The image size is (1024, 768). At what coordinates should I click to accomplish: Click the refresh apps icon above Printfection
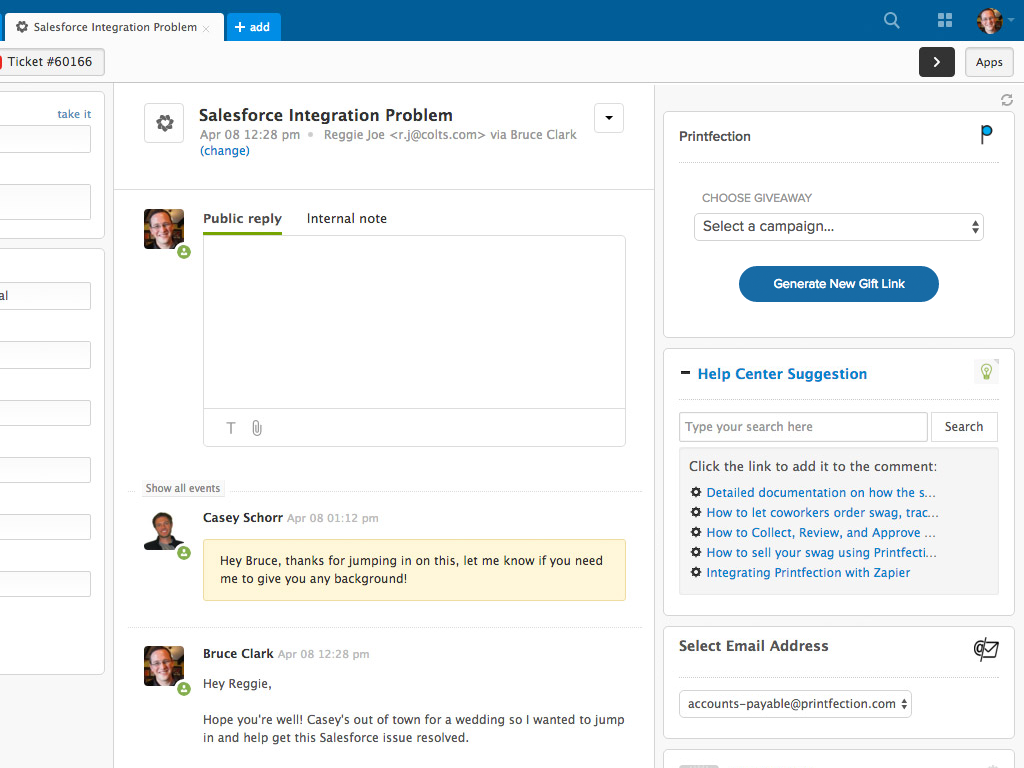coord(1007,100)
